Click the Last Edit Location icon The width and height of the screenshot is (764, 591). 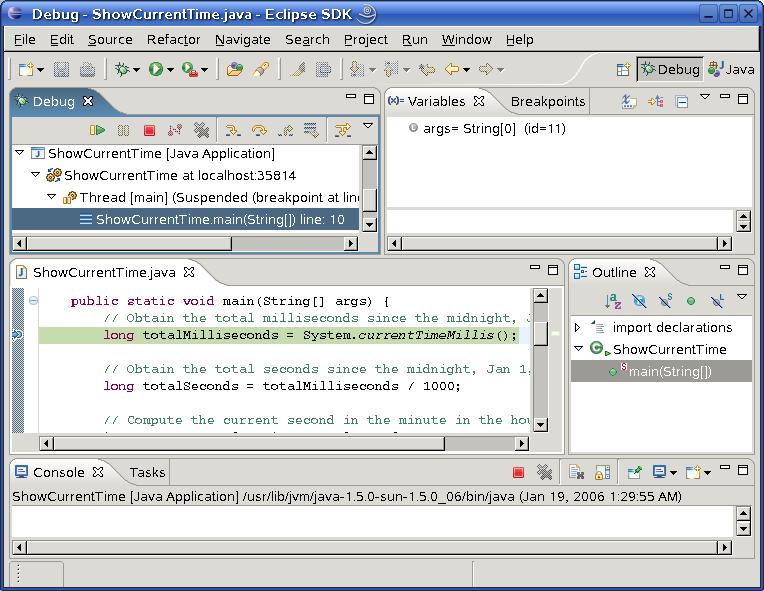(427, 70)
